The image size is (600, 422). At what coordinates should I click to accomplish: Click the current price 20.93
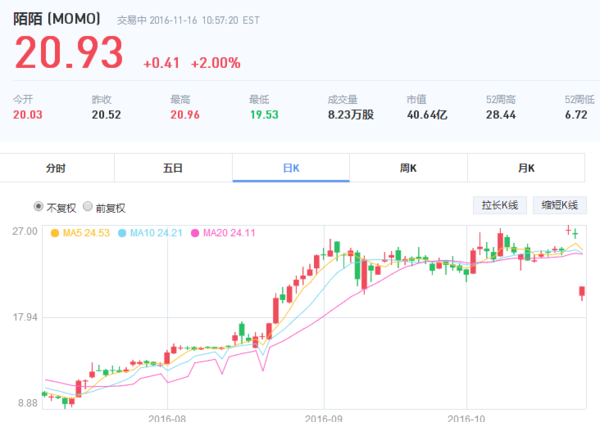pos(69,52)
